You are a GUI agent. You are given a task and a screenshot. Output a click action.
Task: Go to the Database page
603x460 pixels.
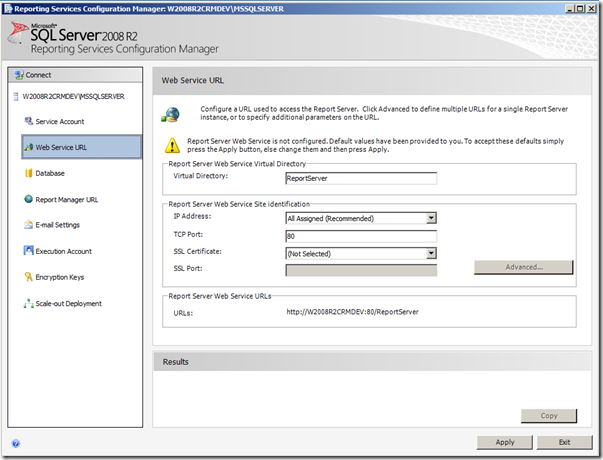tap(50, 173)
